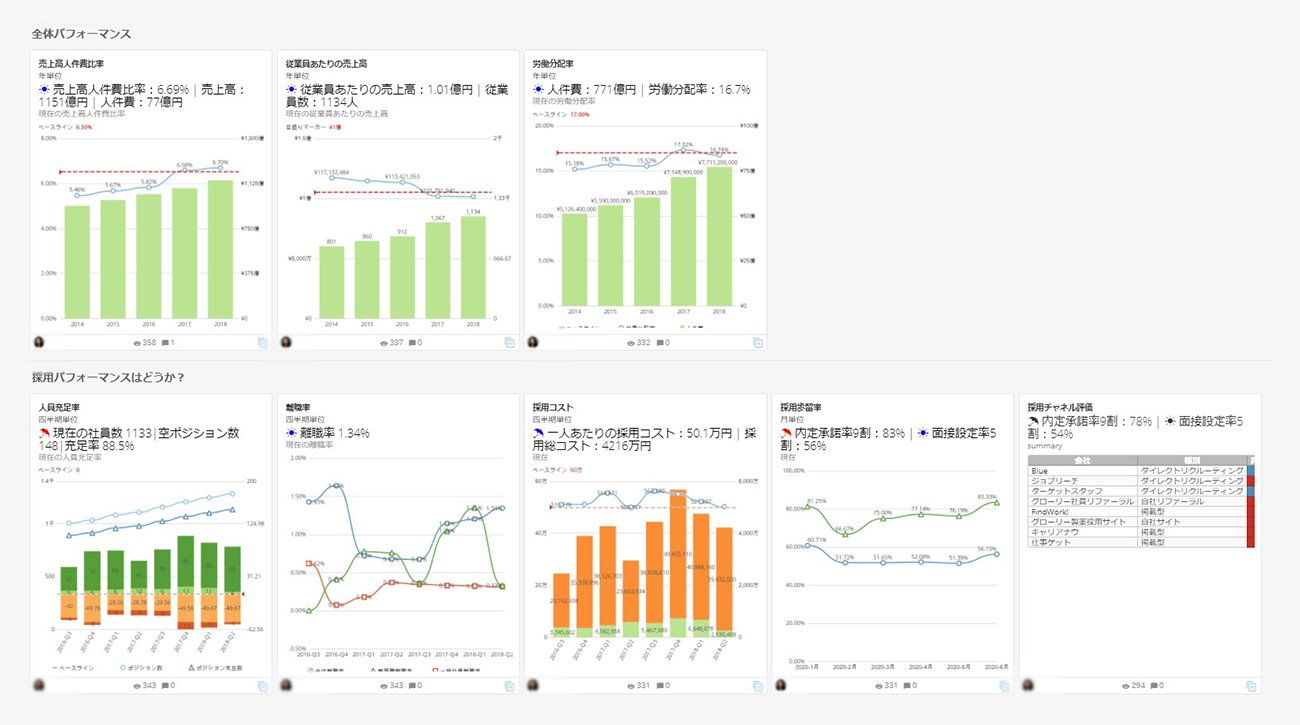
Task: Select the 全体パフォーマンス section heading
Action: 81,34
